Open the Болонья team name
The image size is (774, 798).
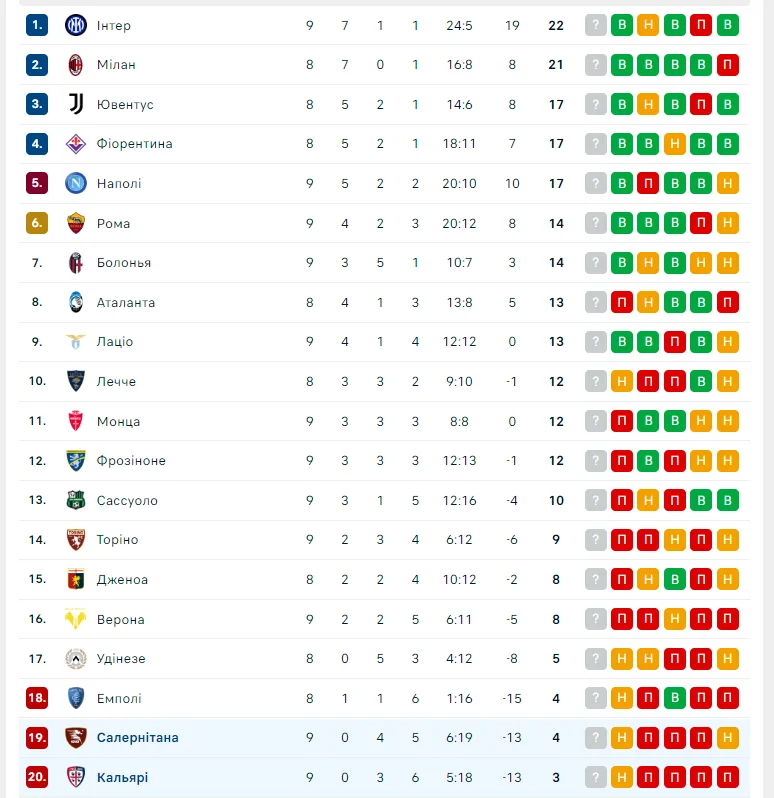[124, 263]
